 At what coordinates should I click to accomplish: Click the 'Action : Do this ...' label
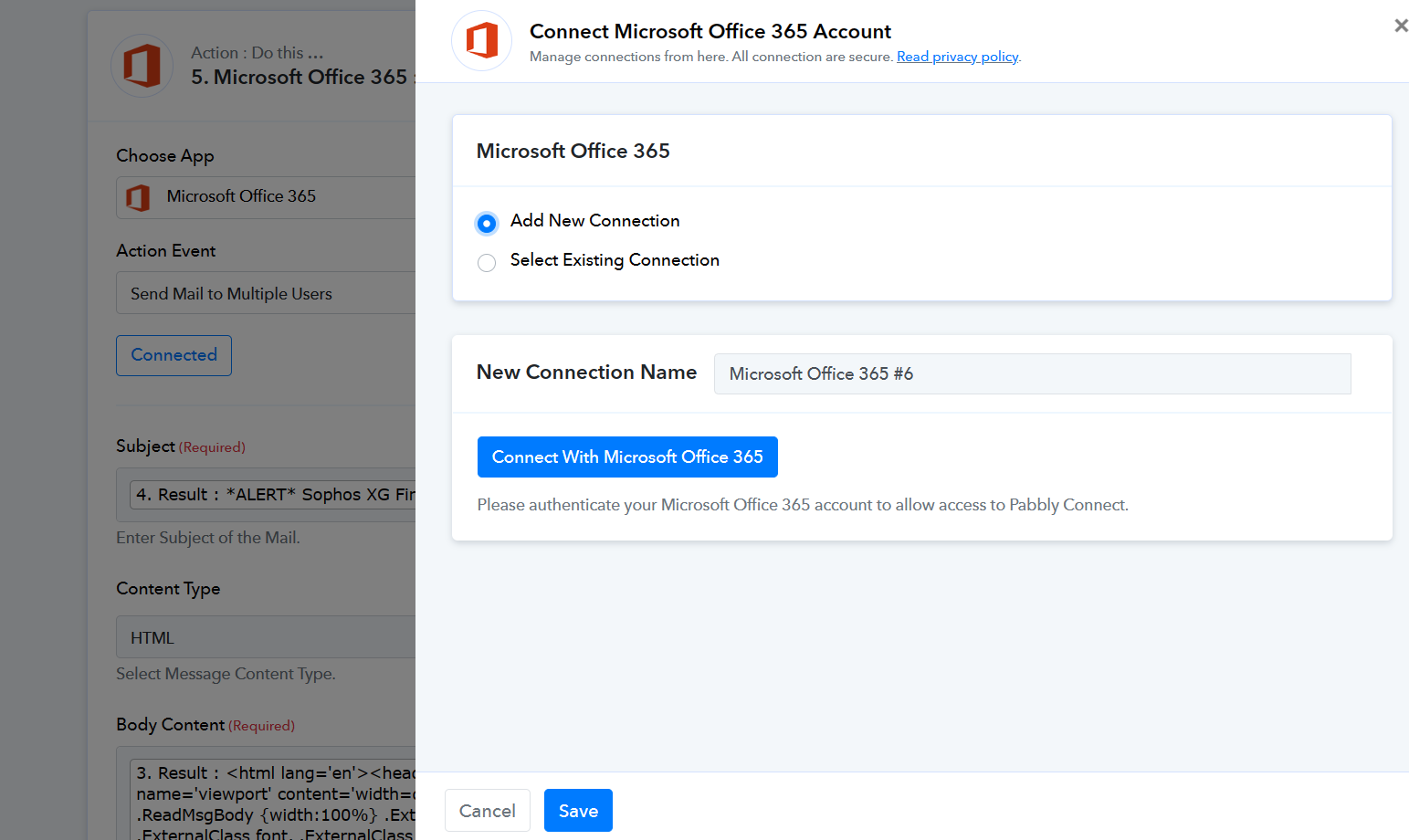click(x=258, y=53)
